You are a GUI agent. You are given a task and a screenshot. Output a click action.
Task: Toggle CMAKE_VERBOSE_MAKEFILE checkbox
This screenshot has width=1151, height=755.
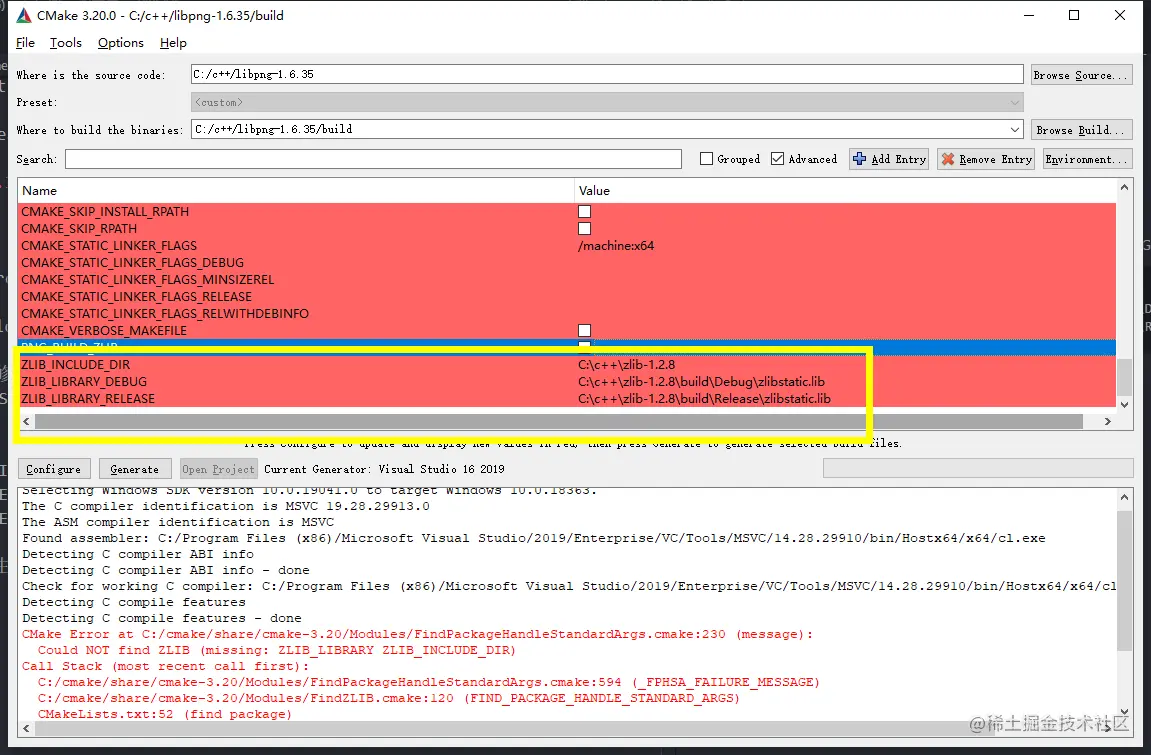tap(584, 330)
